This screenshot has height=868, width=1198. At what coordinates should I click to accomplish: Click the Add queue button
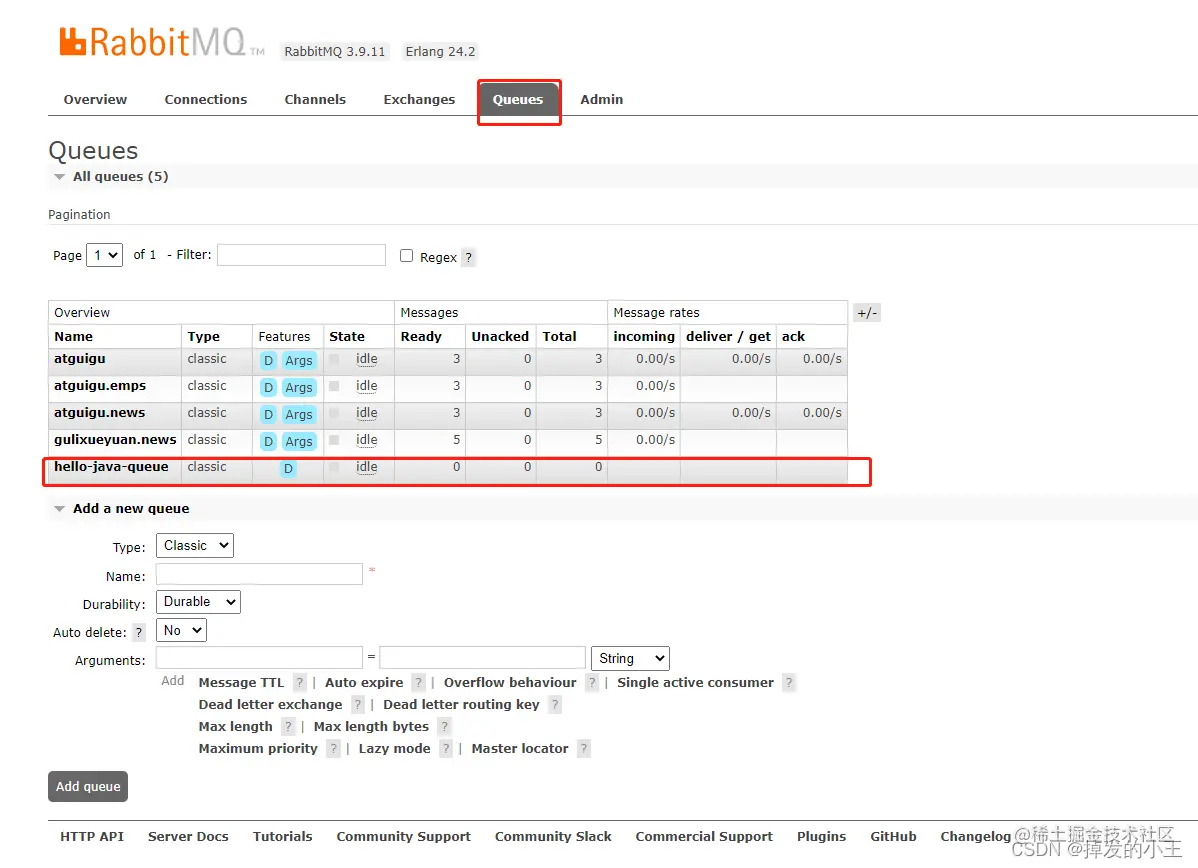[88, 786]
